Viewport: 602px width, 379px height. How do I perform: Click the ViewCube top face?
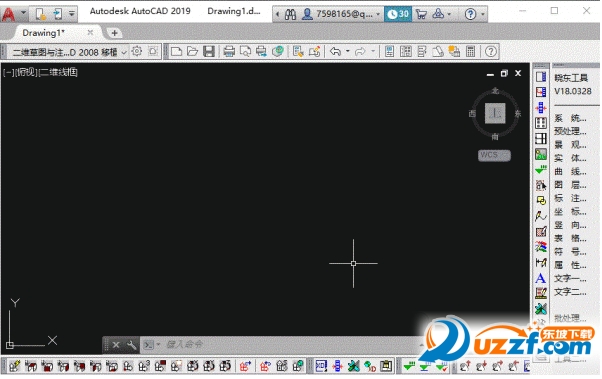[x=495, y=113]
